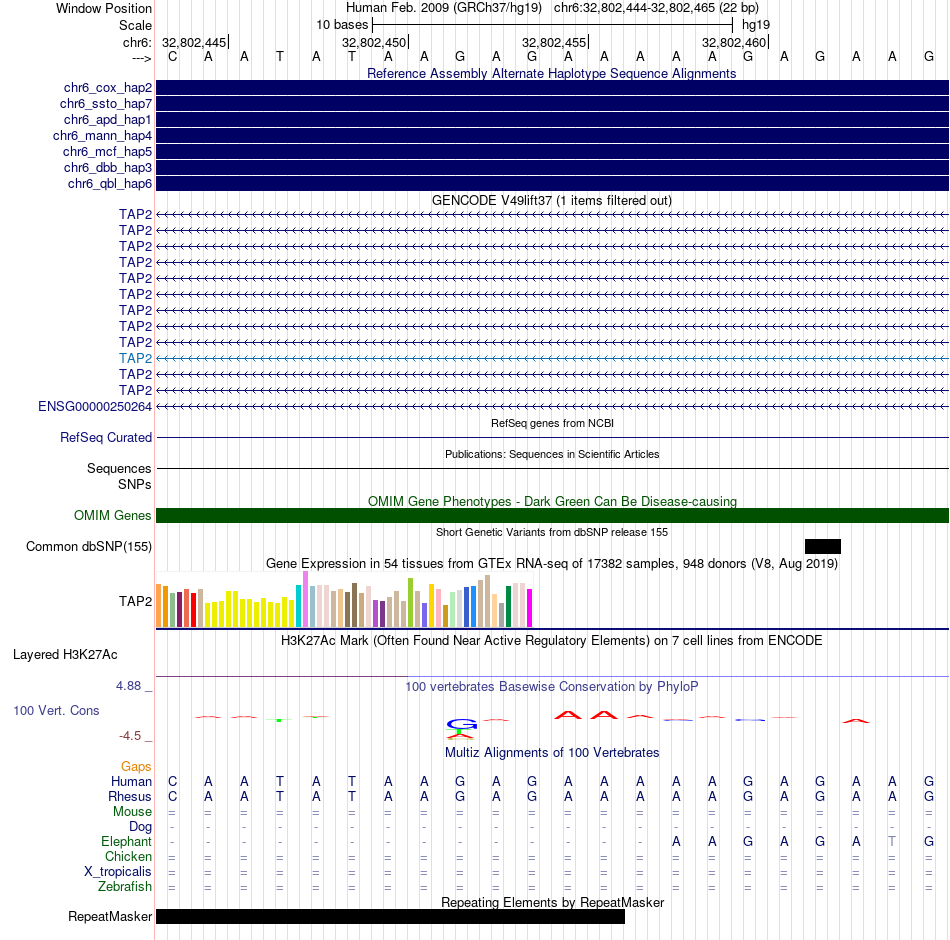The height and width of the screenshot is (940, 950).
Task: Click the chr6_qbl_hap6 dark blue alignment bar
Action: point(552,184)
